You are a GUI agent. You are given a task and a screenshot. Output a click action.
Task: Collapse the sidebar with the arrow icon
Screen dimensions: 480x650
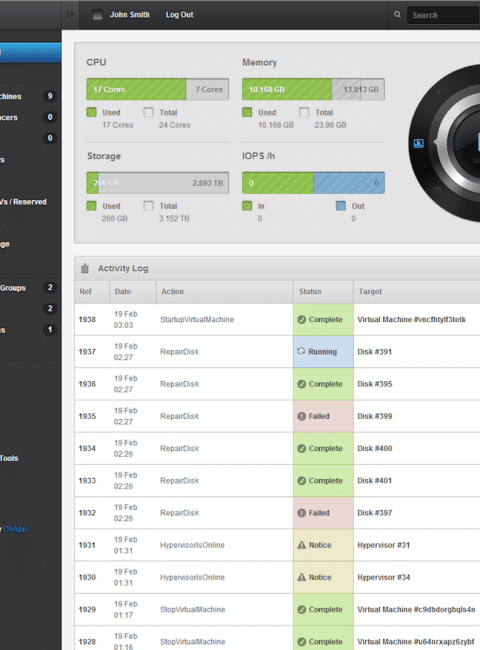point(70,14)
